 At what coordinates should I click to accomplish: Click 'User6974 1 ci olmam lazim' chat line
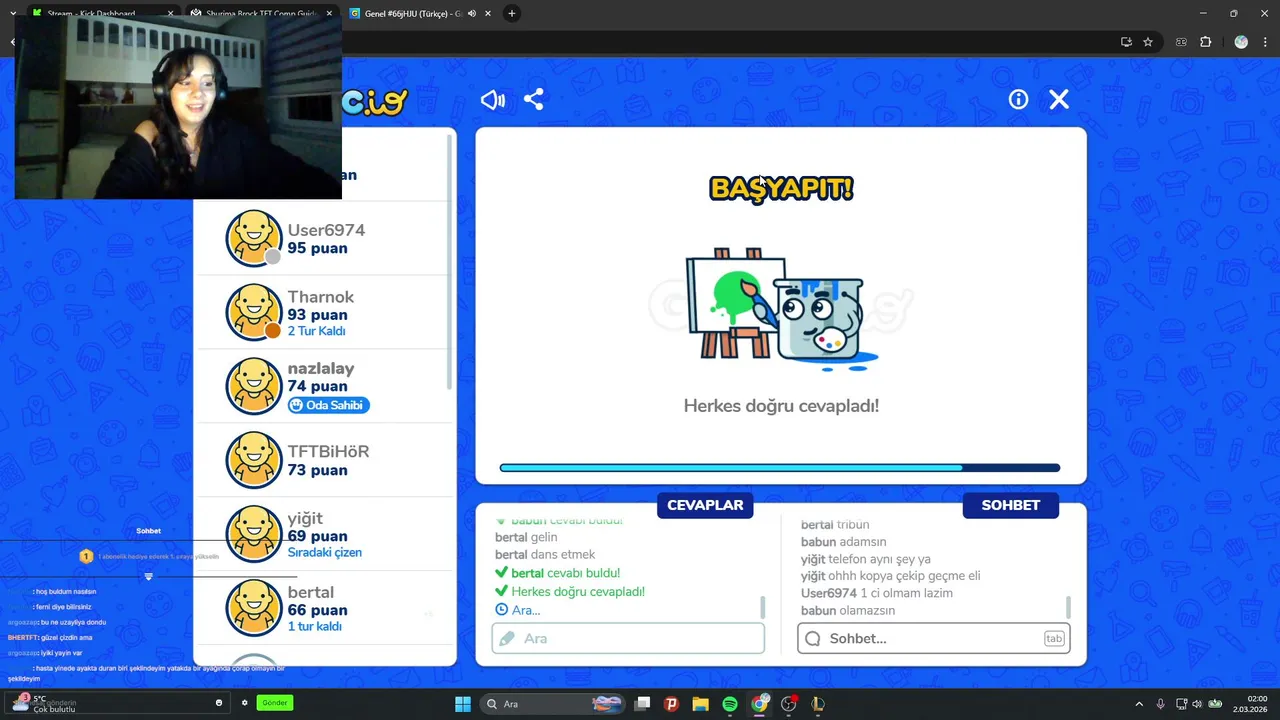click(x=877, y=593)
